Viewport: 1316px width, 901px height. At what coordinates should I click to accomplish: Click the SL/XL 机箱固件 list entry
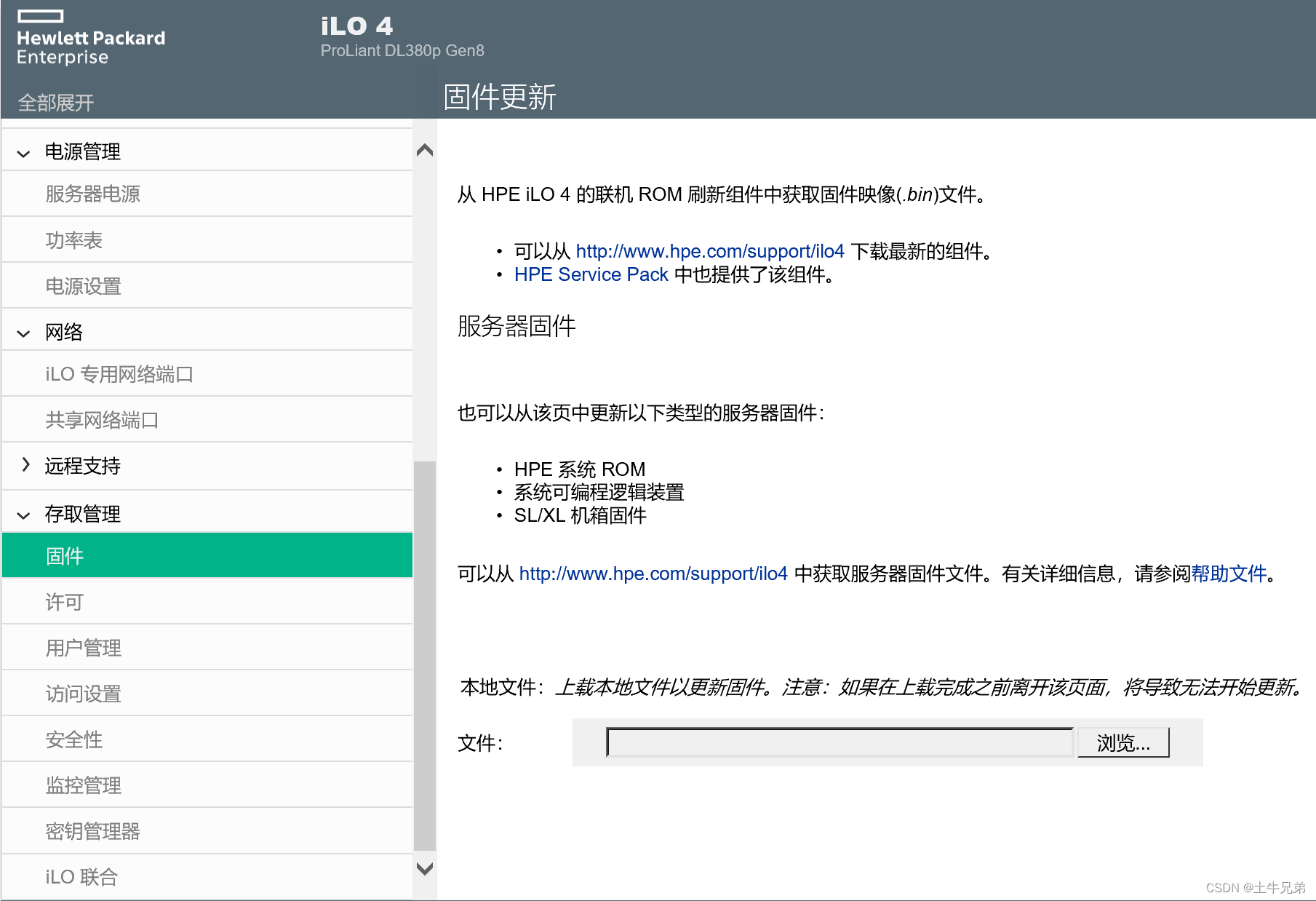click(x=581, y=515)
